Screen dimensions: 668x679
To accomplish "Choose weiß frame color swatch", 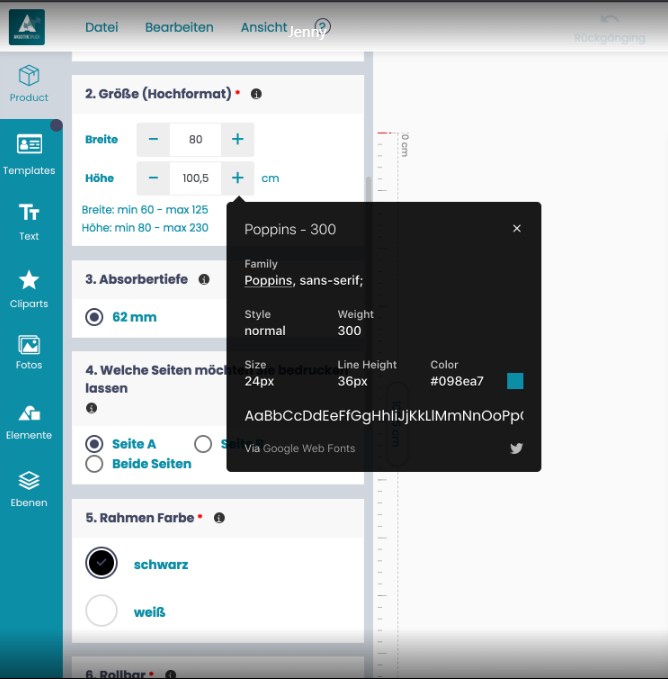I will click(x=101, y=611).
